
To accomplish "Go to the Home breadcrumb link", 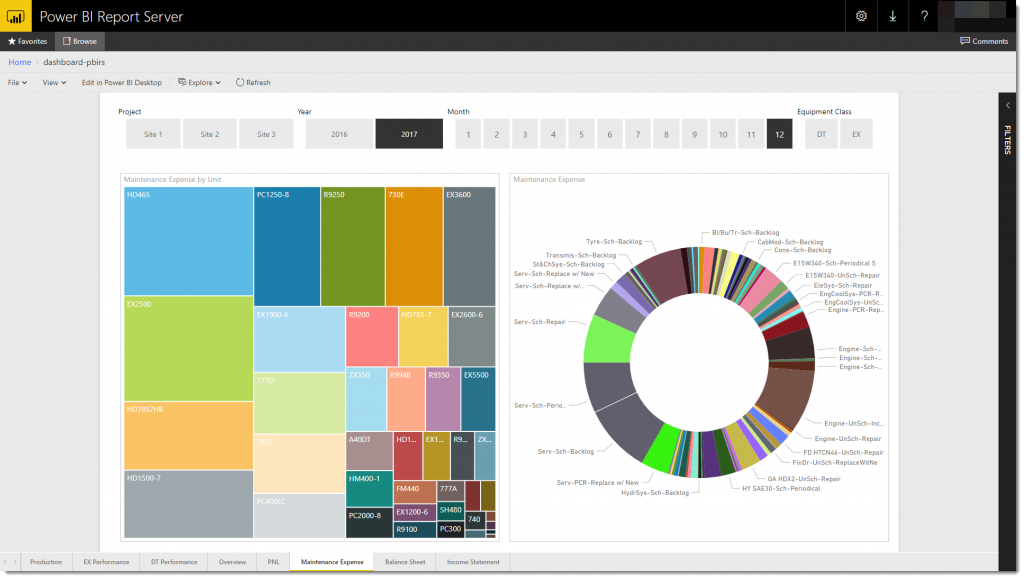I will click(19, 62).
